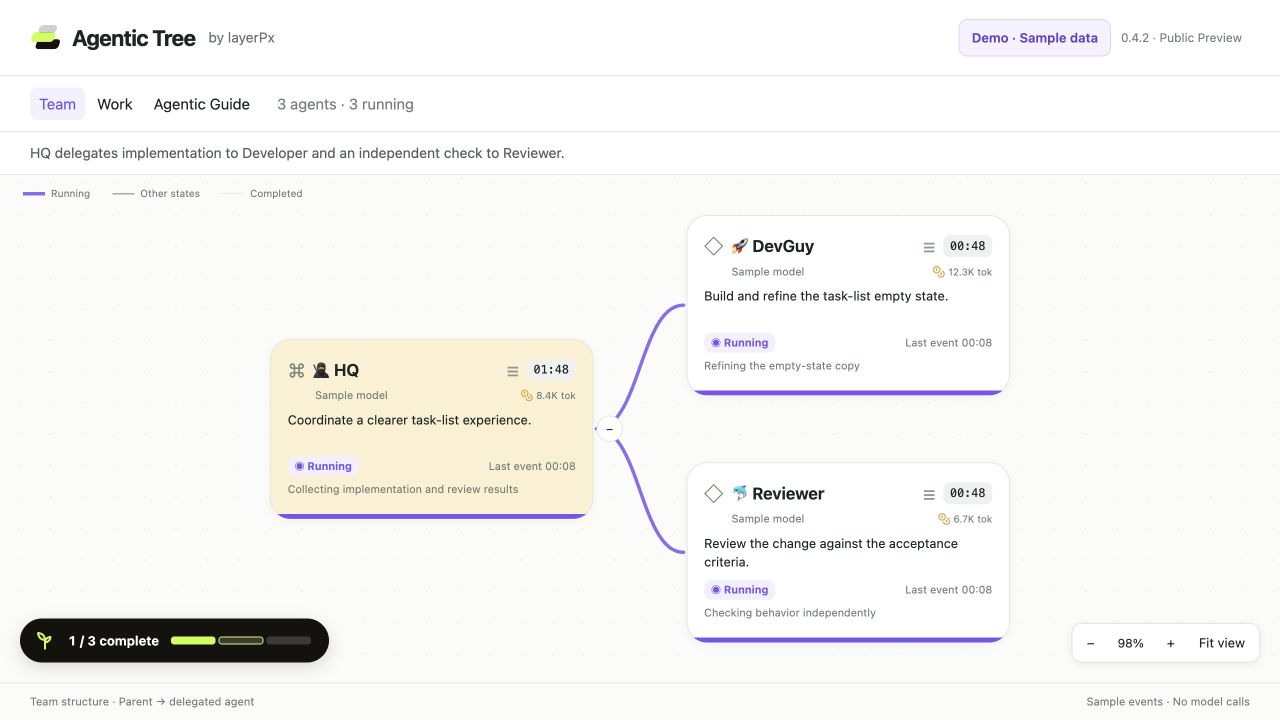Screen dimensions: 1280x720
Task: Click the sprout icon in progress pill
Action: click(x=44, y=641)
